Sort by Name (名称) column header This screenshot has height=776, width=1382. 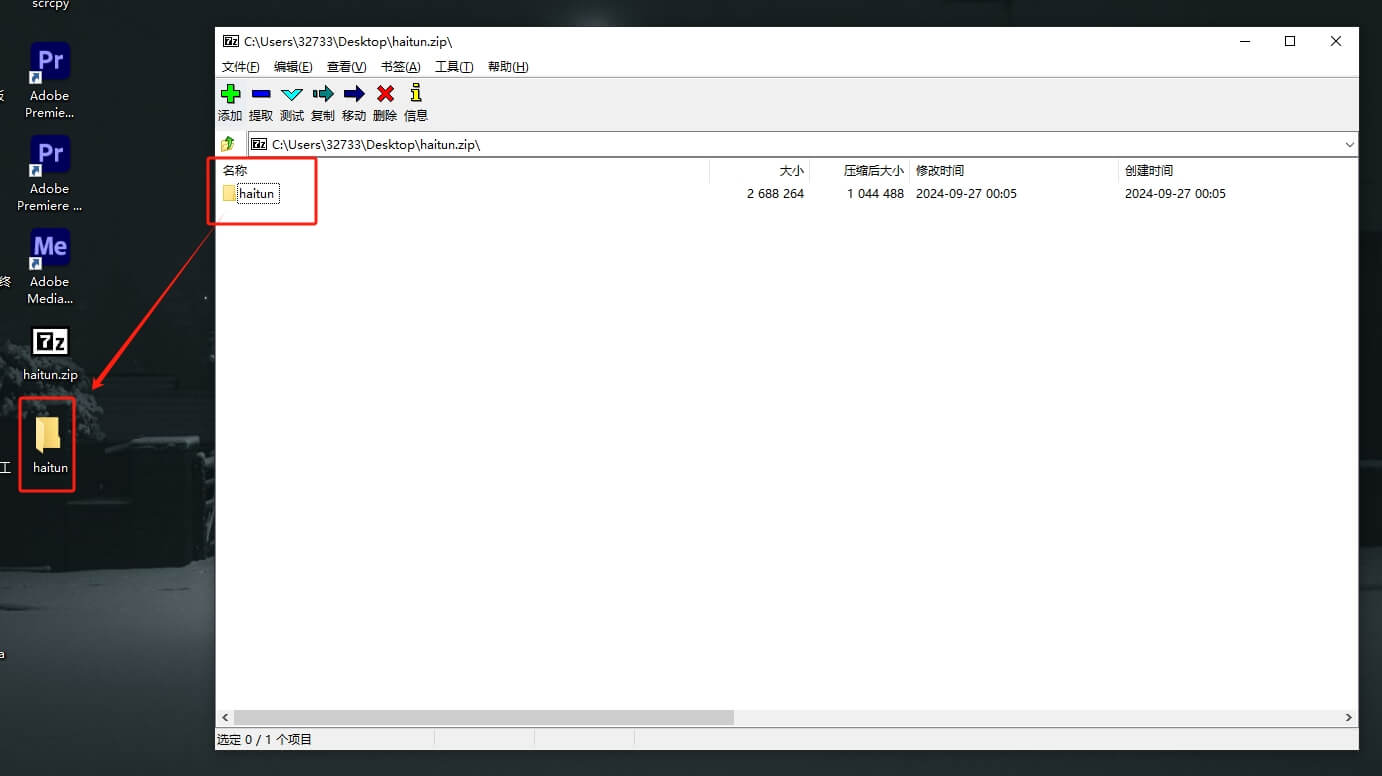235,171
